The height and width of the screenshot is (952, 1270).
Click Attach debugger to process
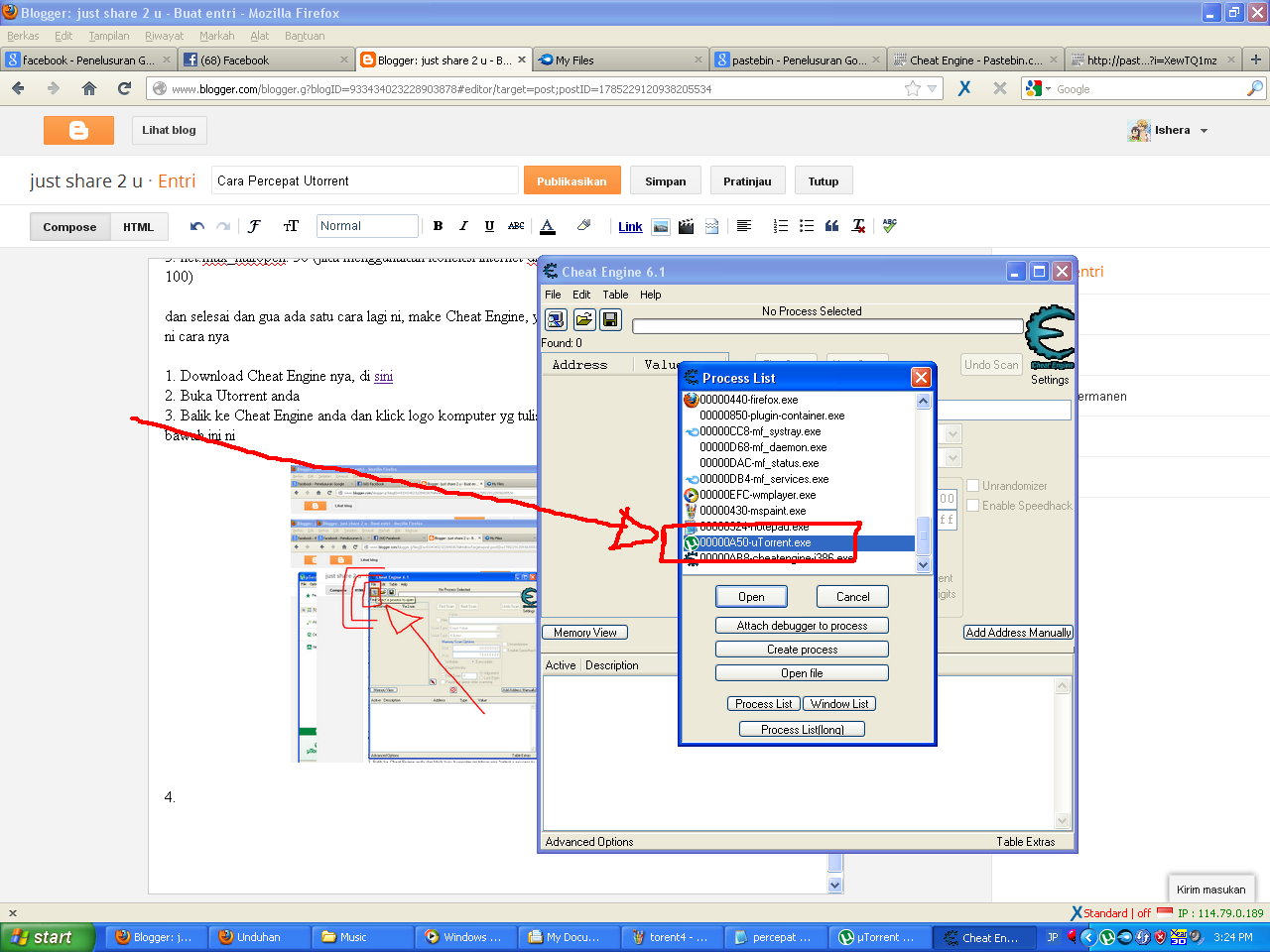coord(802,626)
